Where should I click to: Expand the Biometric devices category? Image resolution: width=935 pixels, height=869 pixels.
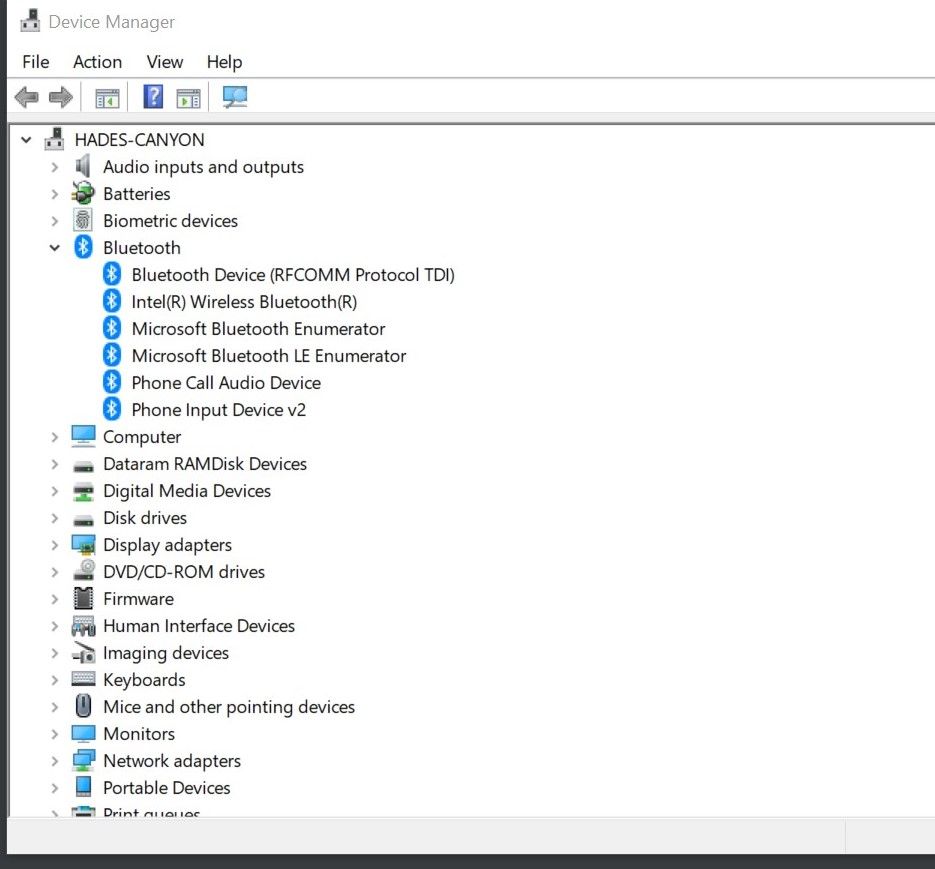55,221
